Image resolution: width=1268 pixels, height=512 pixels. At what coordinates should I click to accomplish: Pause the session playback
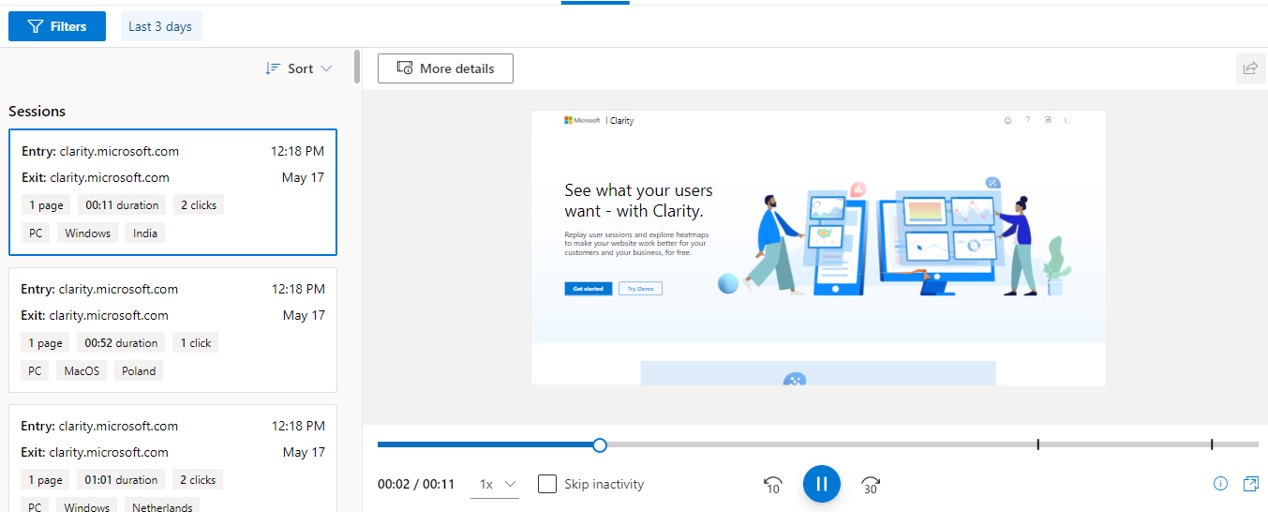pyautogui.click(x=821, y=484)
